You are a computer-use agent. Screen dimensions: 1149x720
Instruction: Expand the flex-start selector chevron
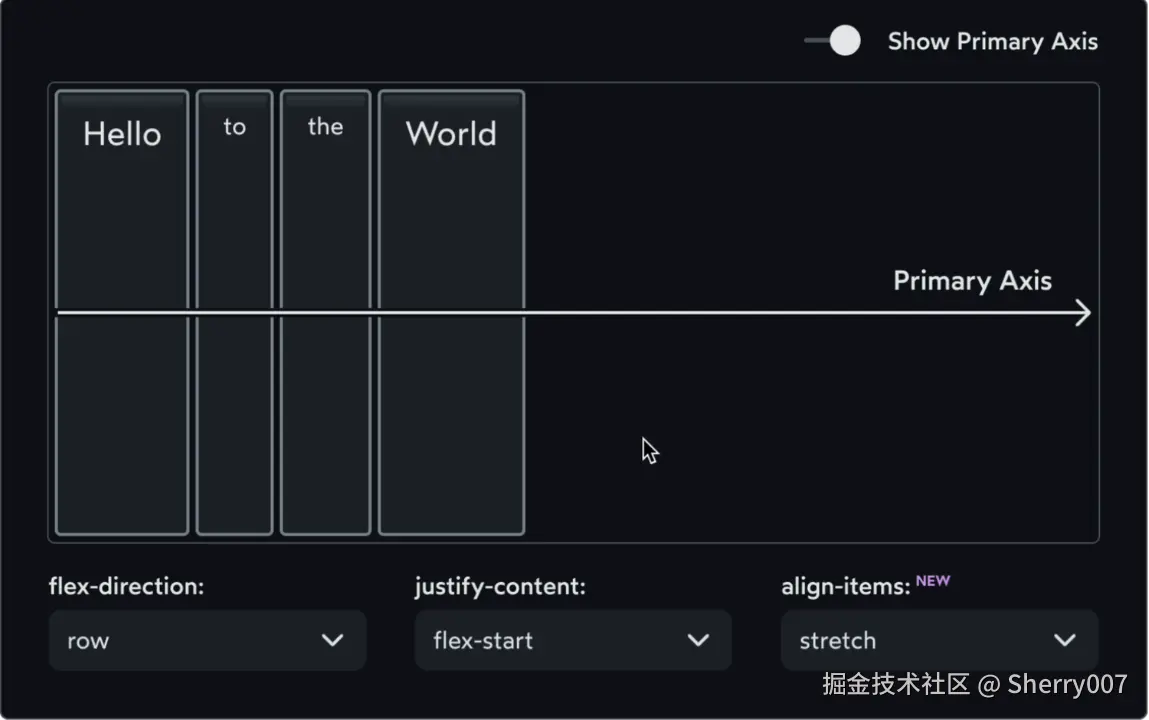coord(699,640)
